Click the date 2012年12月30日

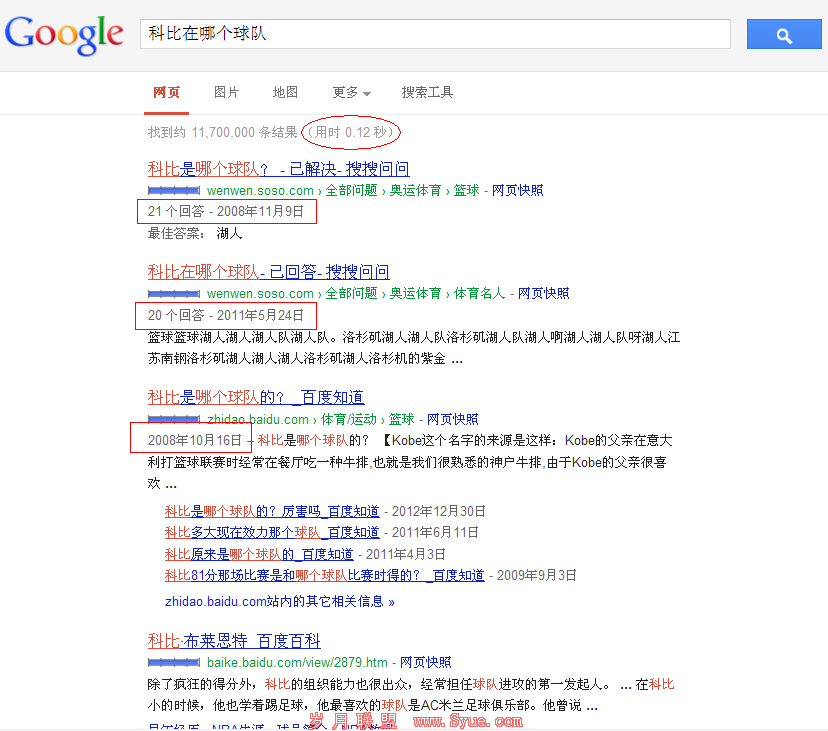438,511
